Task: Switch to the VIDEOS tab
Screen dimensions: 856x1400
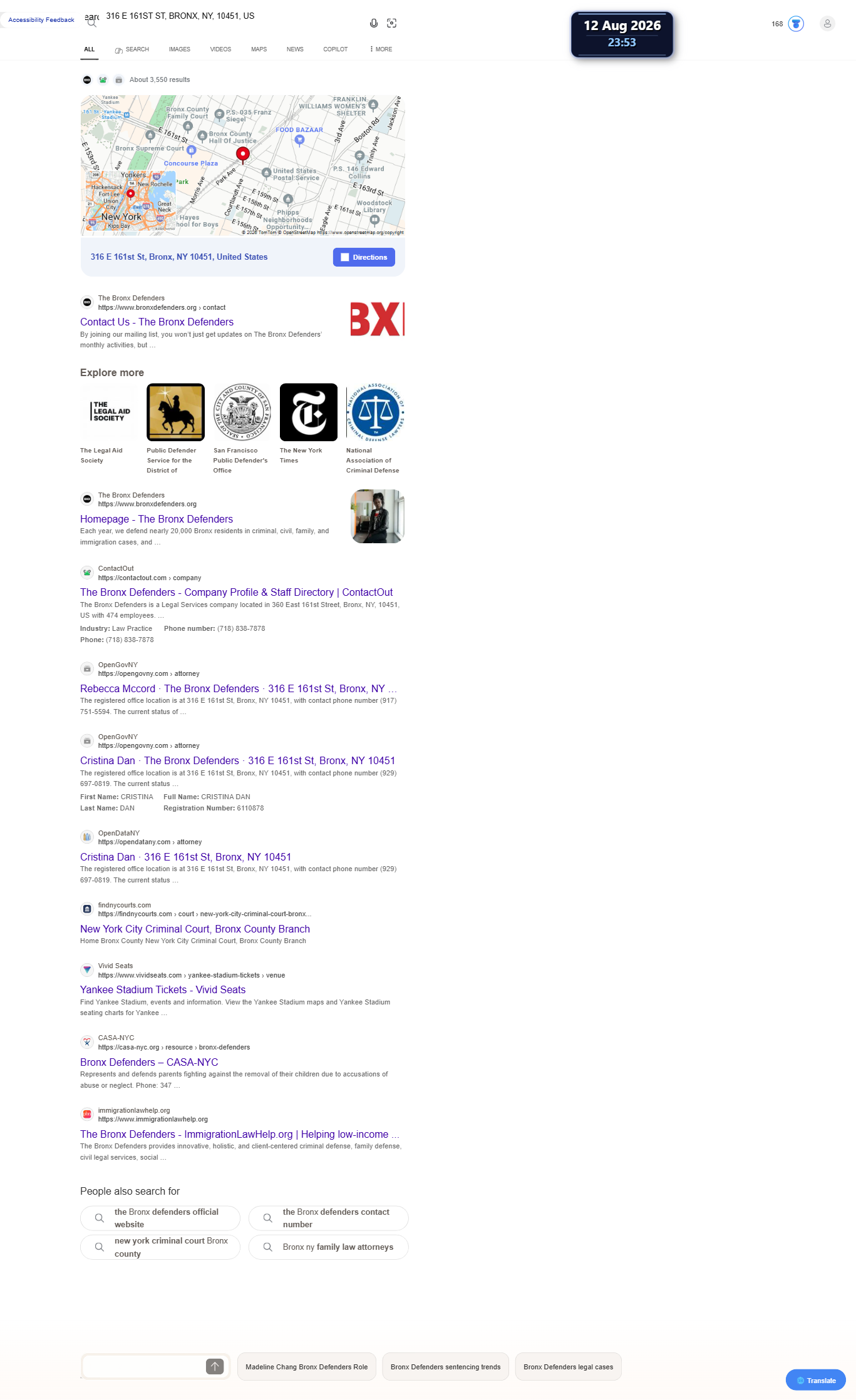Action: coord(220,49)
